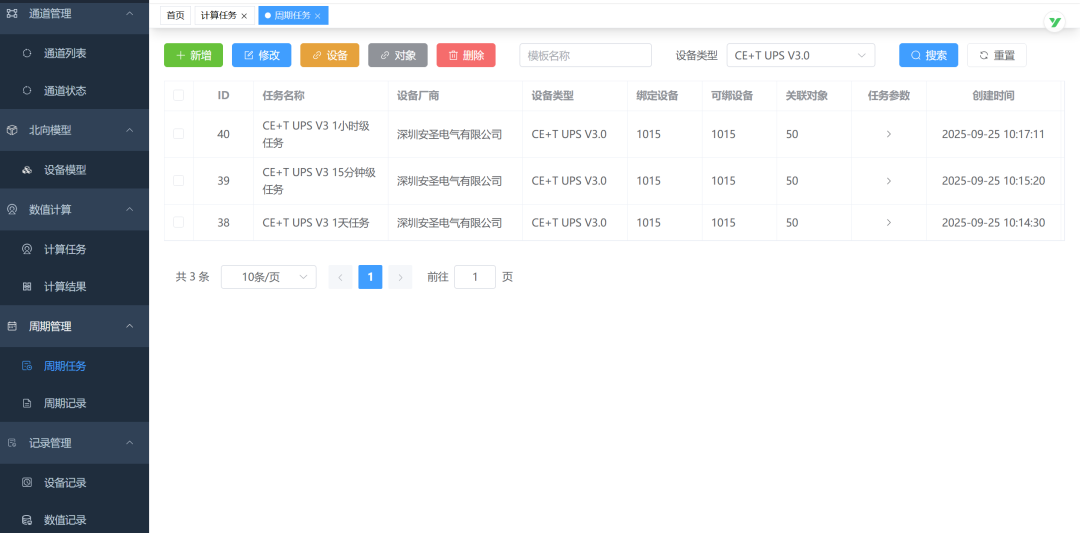Close the 计算任务 tab with its x icon
This screenshot has width=1080, height=533.
pyautogui.click(x=244, y=16)
